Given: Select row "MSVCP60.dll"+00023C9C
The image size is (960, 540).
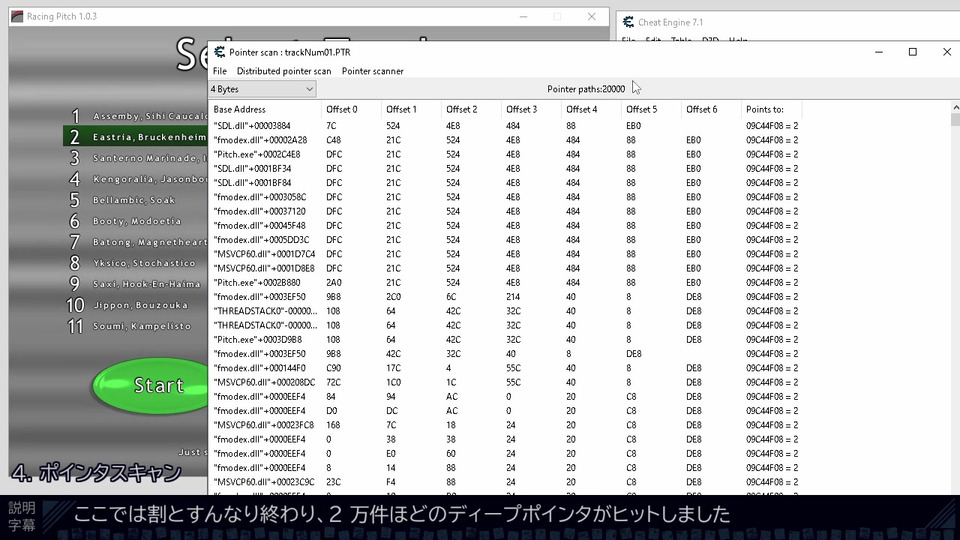Looking at the screenshot, I should point(506,482).
